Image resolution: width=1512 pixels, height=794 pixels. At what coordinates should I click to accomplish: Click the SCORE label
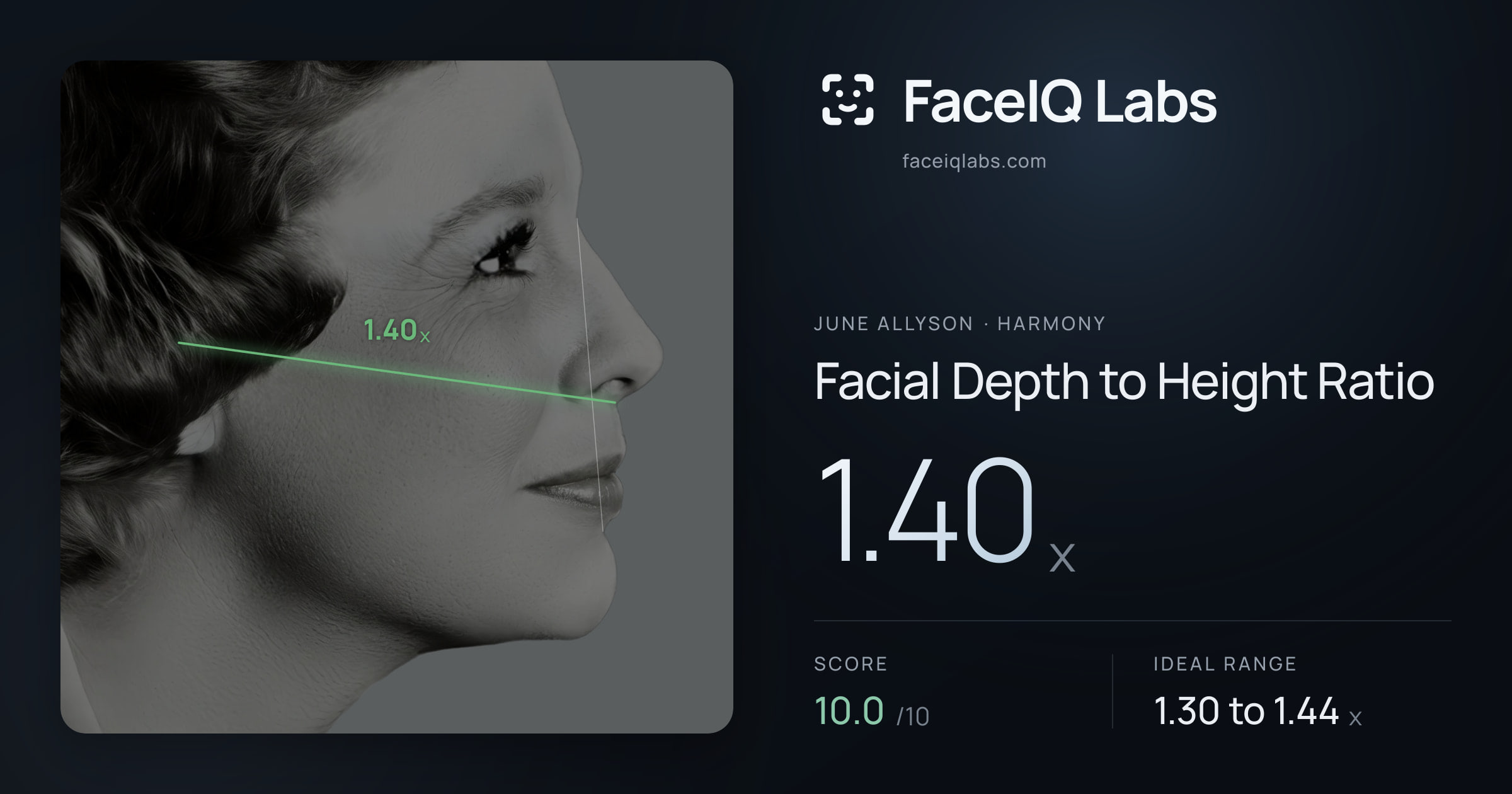pyautogui.click(x=850, y=664)
